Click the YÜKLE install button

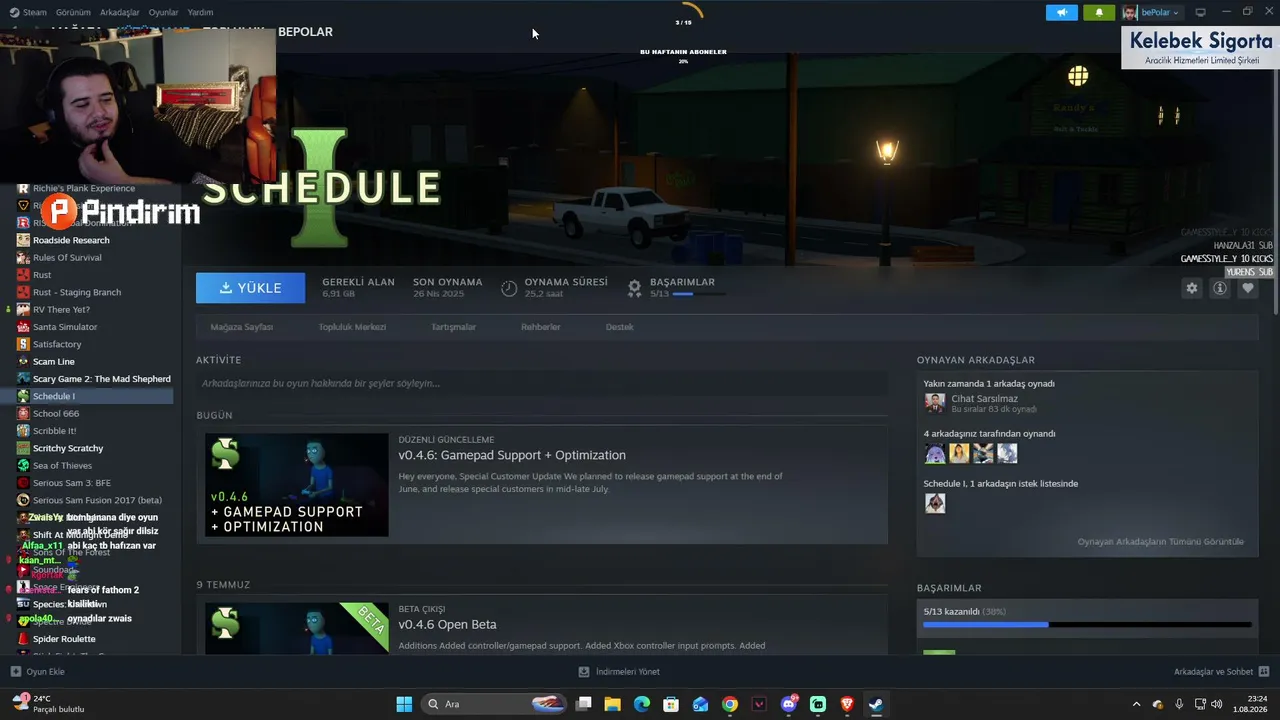point(251,288)
